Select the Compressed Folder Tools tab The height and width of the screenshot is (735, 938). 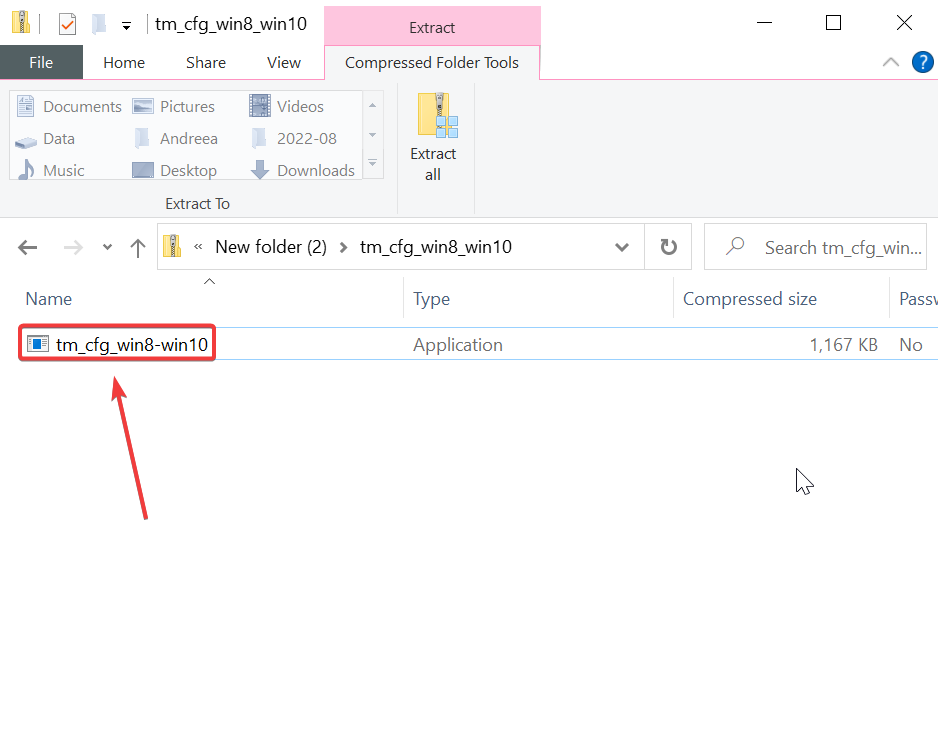432,62
